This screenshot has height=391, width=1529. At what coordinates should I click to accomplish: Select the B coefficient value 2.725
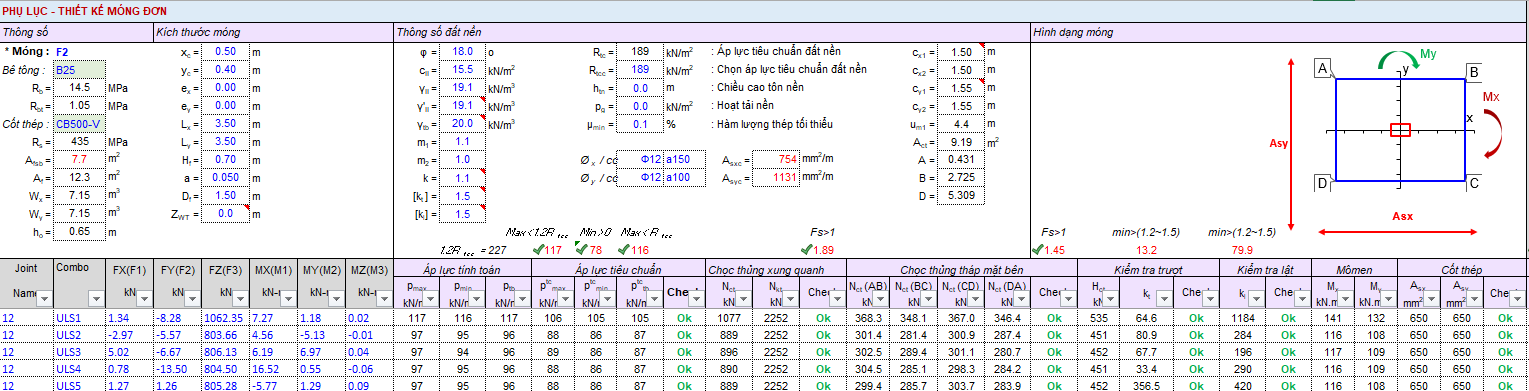pos(961,178)
